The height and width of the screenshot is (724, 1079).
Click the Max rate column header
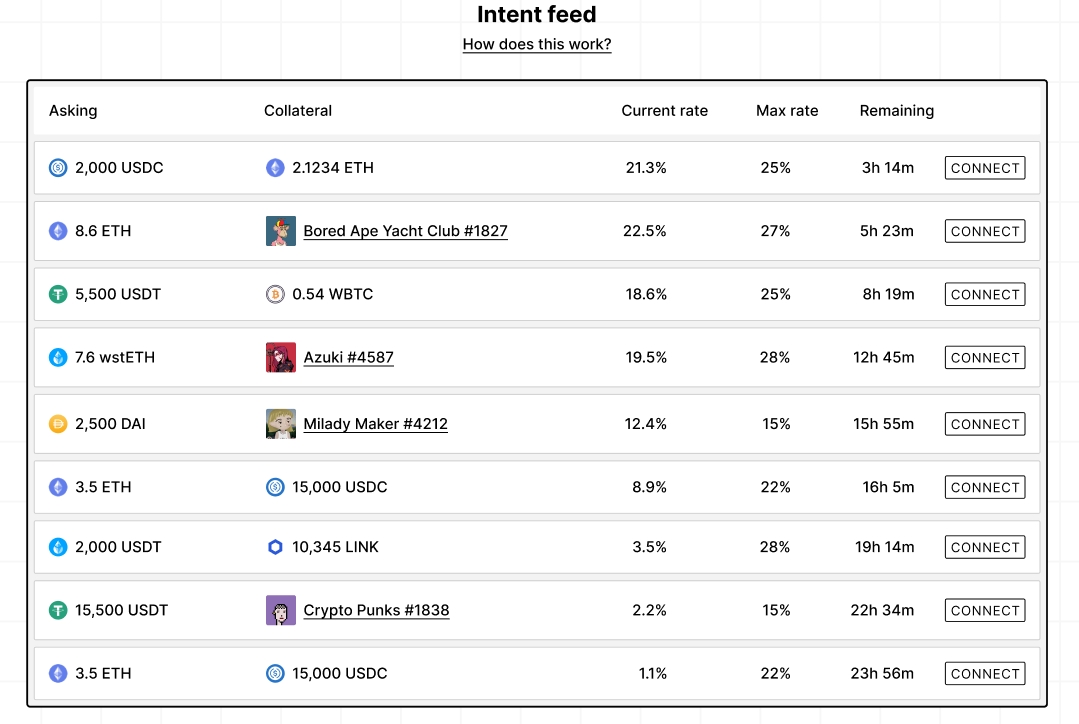[787, 111]
